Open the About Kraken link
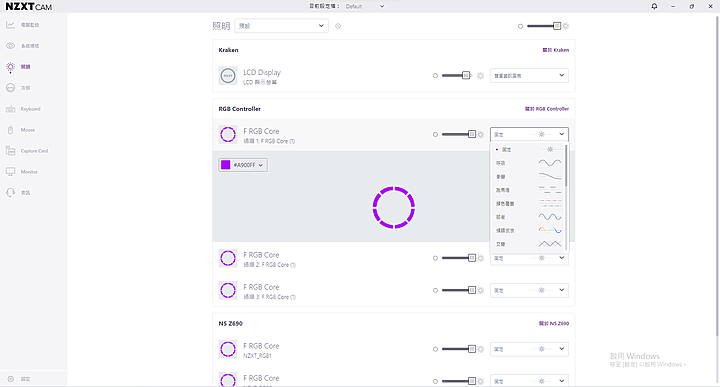Viewport: 720px width, 387px height. [556, 50]
